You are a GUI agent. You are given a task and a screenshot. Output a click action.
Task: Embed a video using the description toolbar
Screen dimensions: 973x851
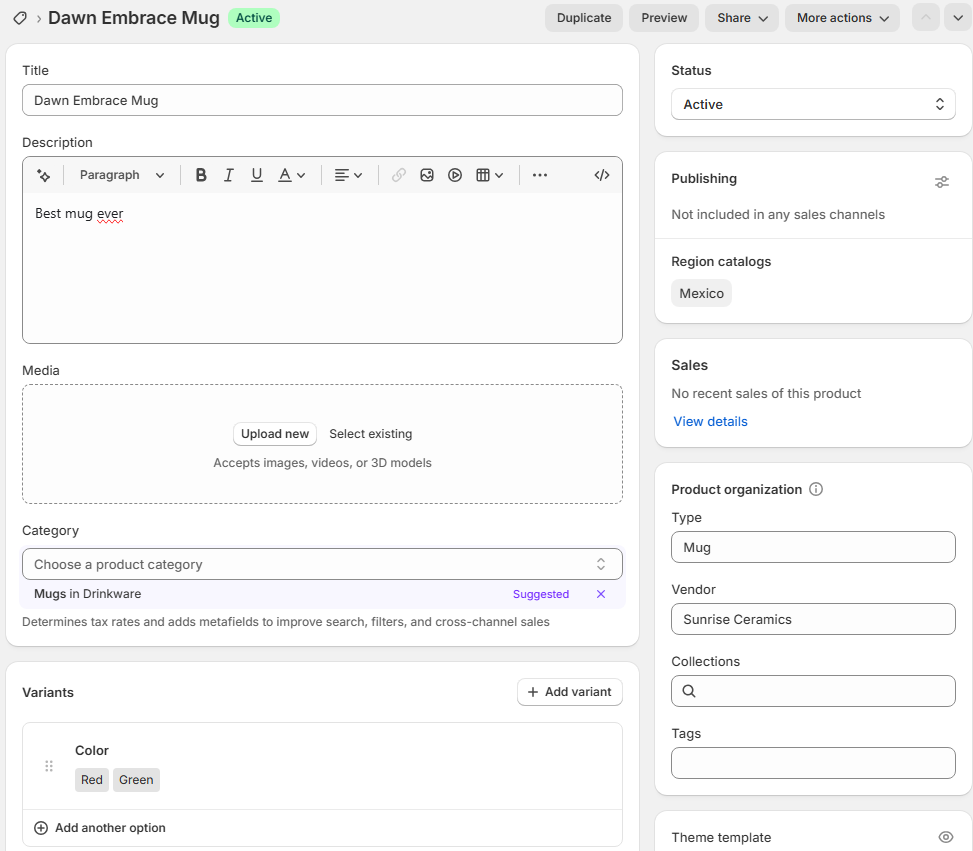pyautogui.click(x=455, y=174)
